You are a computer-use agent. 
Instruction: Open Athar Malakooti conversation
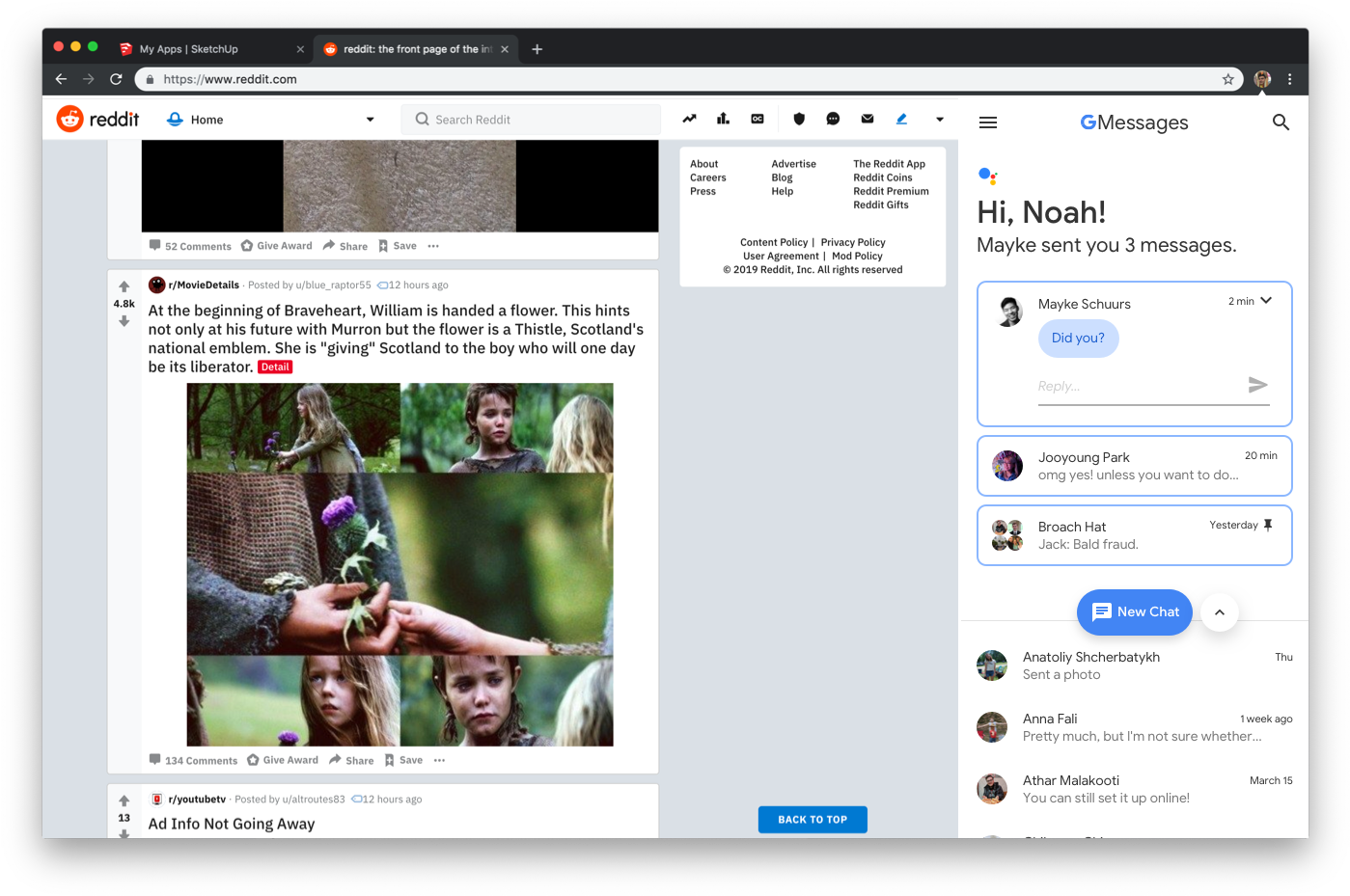(x=1135, y=789)
